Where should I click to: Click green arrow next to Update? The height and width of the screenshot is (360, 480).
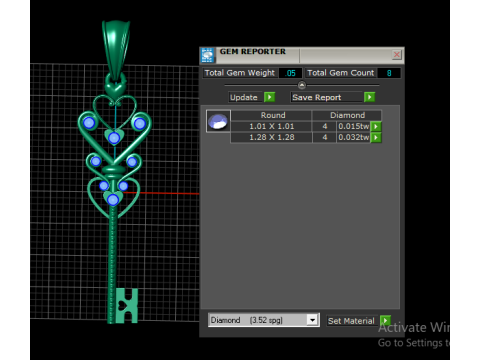269,97
